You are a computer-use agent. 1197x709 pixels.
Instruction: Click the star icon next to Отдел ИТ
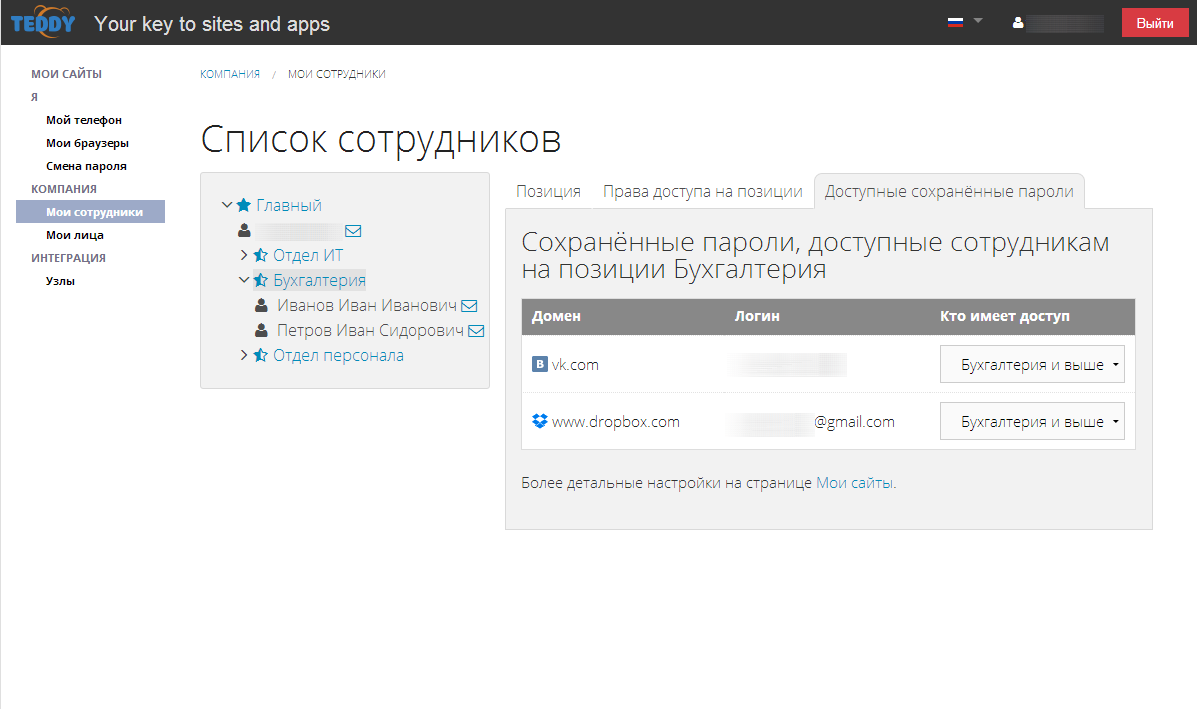(x=260, y=255)
